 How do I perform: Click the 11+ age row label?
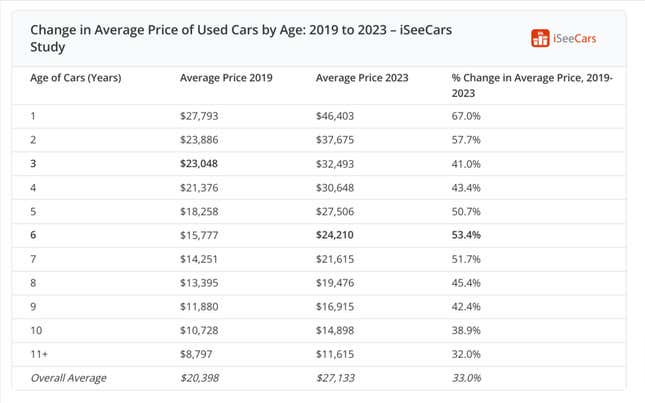39,354
